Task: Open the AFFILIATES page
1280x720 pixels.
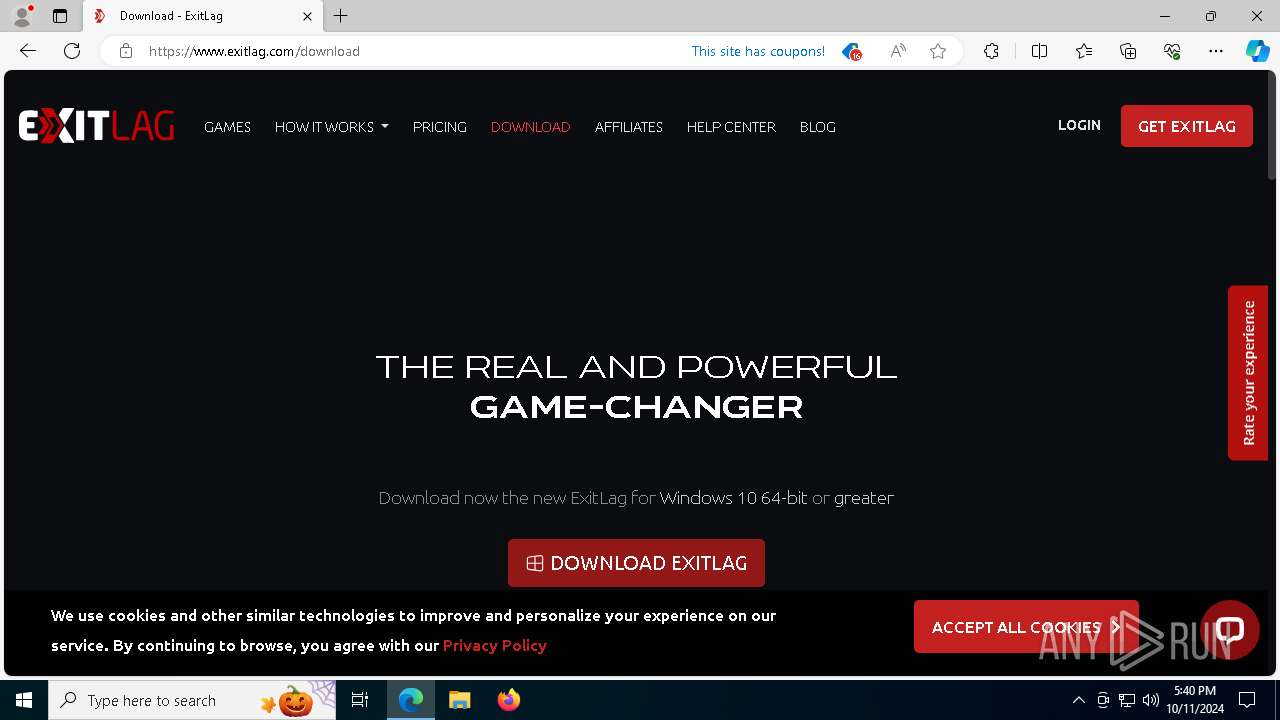Action: coord(629,127)
